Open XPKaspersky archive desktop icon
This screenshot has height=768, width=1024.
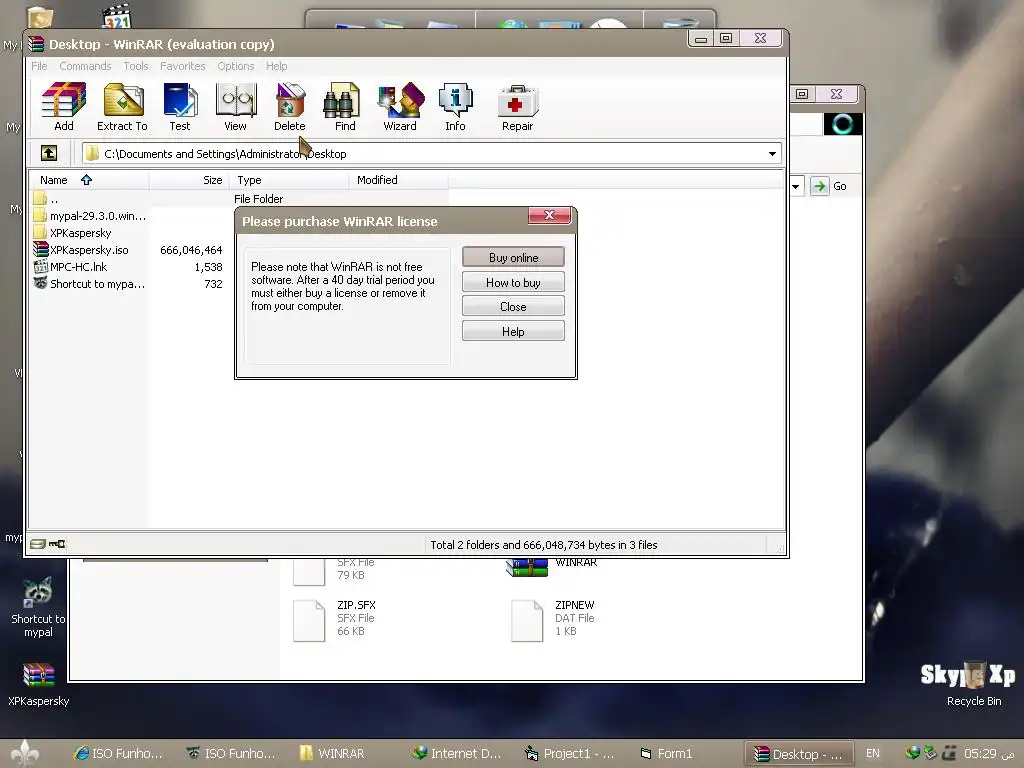pyautogui.click(x=38, y=684)
